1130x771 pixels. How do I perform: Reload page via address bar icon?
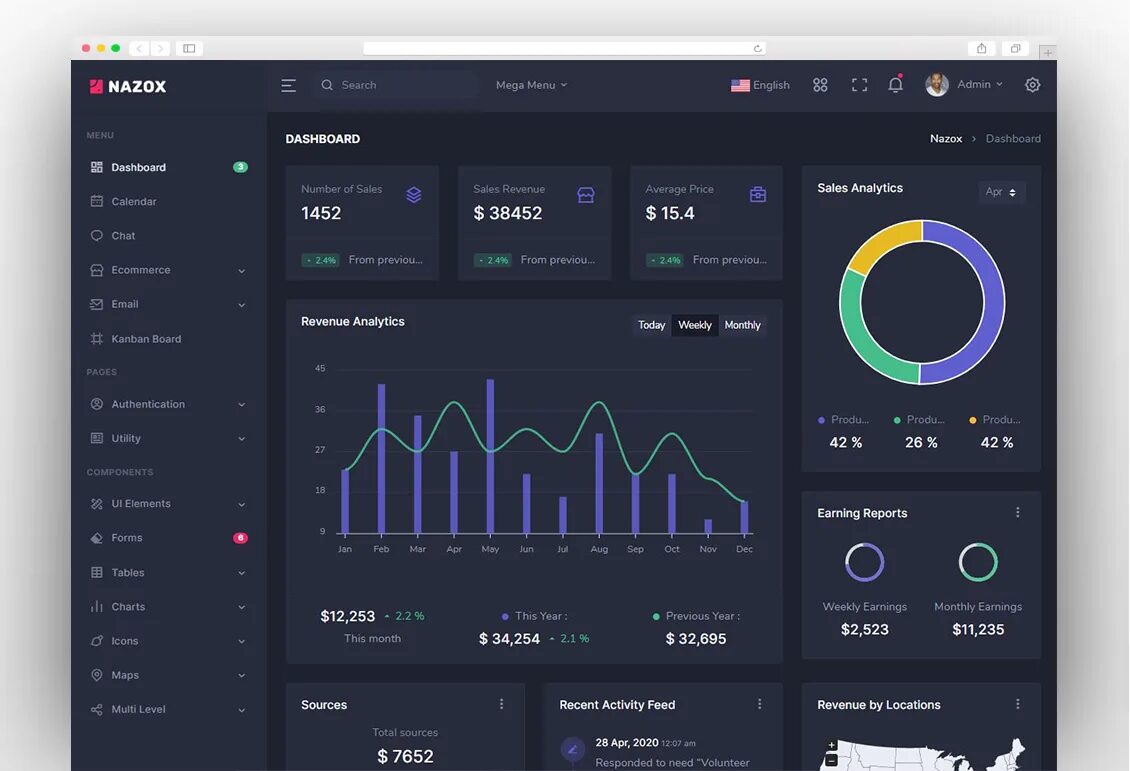pos(757,48)
